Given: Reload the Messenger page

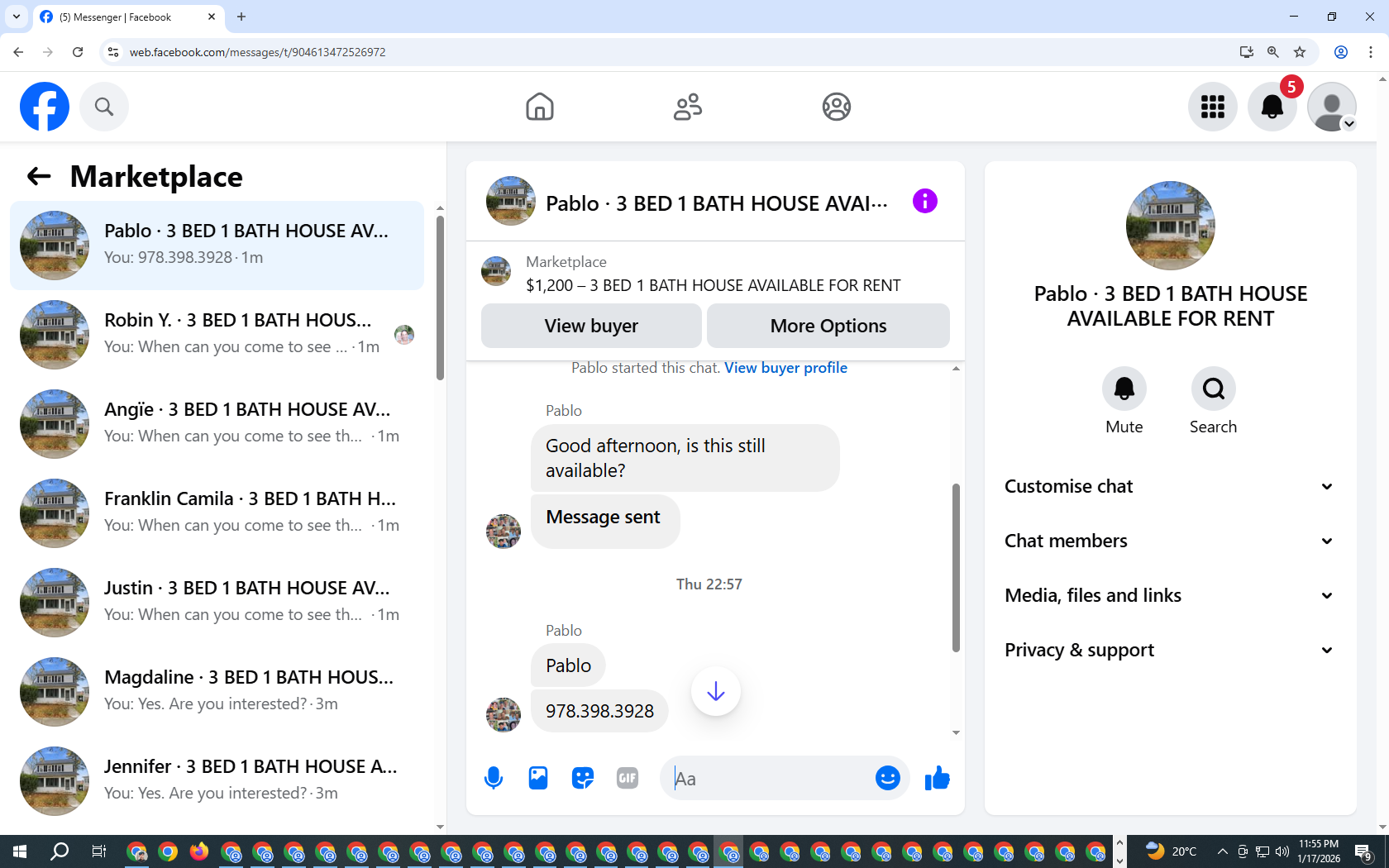Looking at the screenshot, I should click(x=78, y=52).
